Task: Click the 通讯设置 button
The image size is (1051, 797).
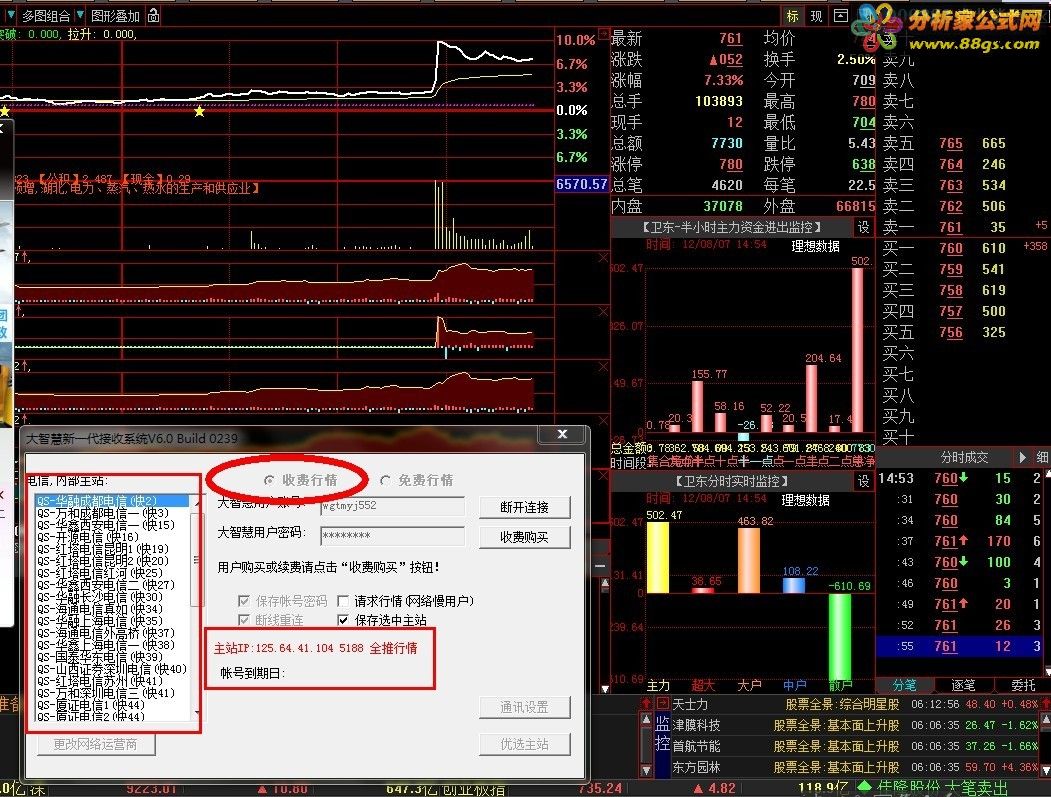Action: [x=525, y=707]
